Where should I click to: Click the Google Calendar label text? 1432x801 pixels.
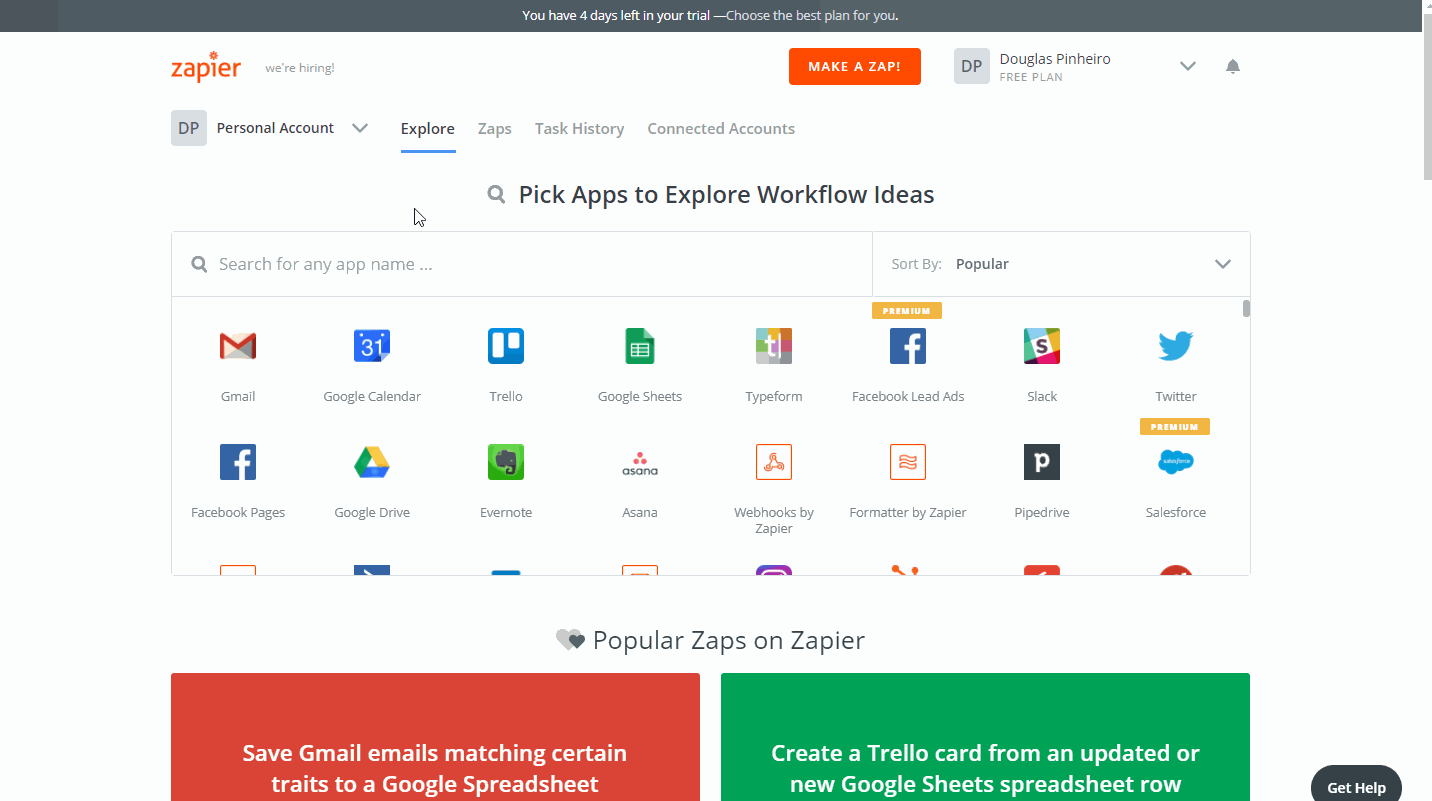pos(372,396)
